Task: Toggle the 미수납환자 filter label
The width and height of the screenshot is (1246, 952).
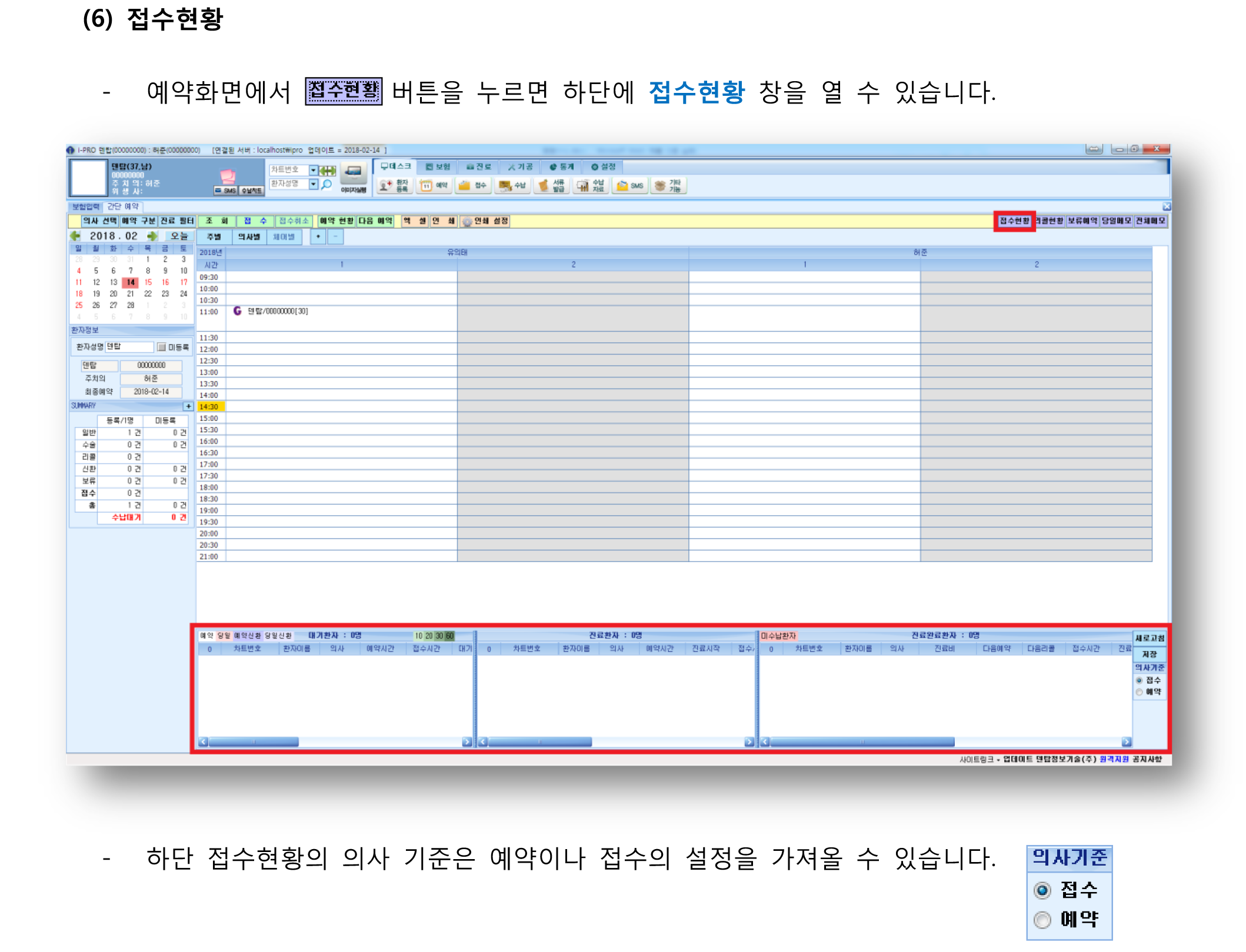Action: click(778, 636)
